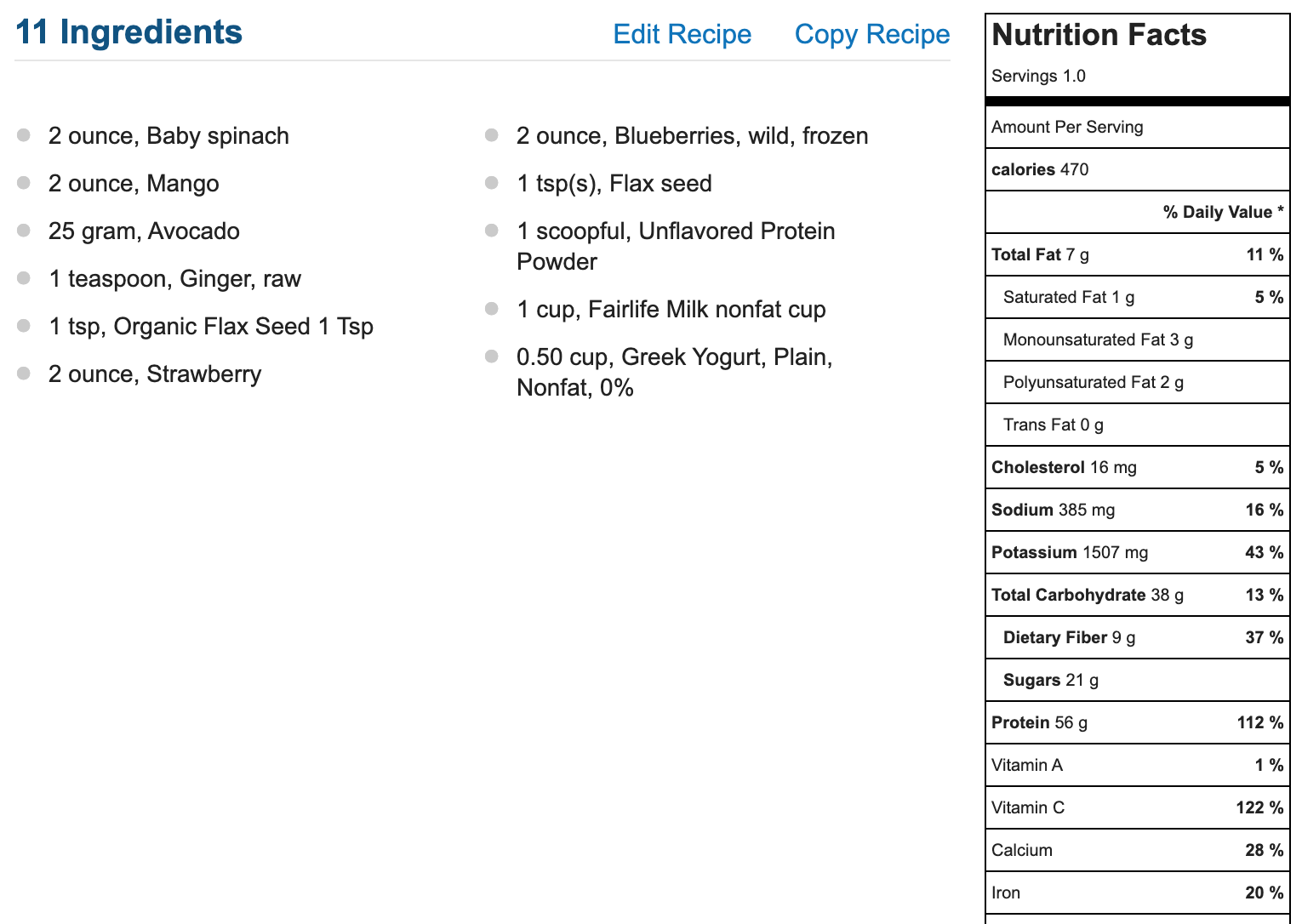
Task: Select the Fairlife Milk nonfat cup ingredient
Action: coord(671,310)
